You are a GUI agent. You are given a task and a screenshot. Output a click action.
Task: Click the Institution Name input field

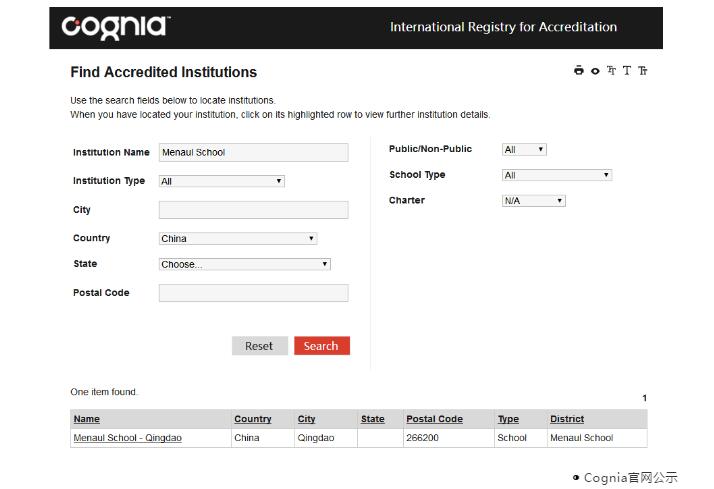point(253,152)
